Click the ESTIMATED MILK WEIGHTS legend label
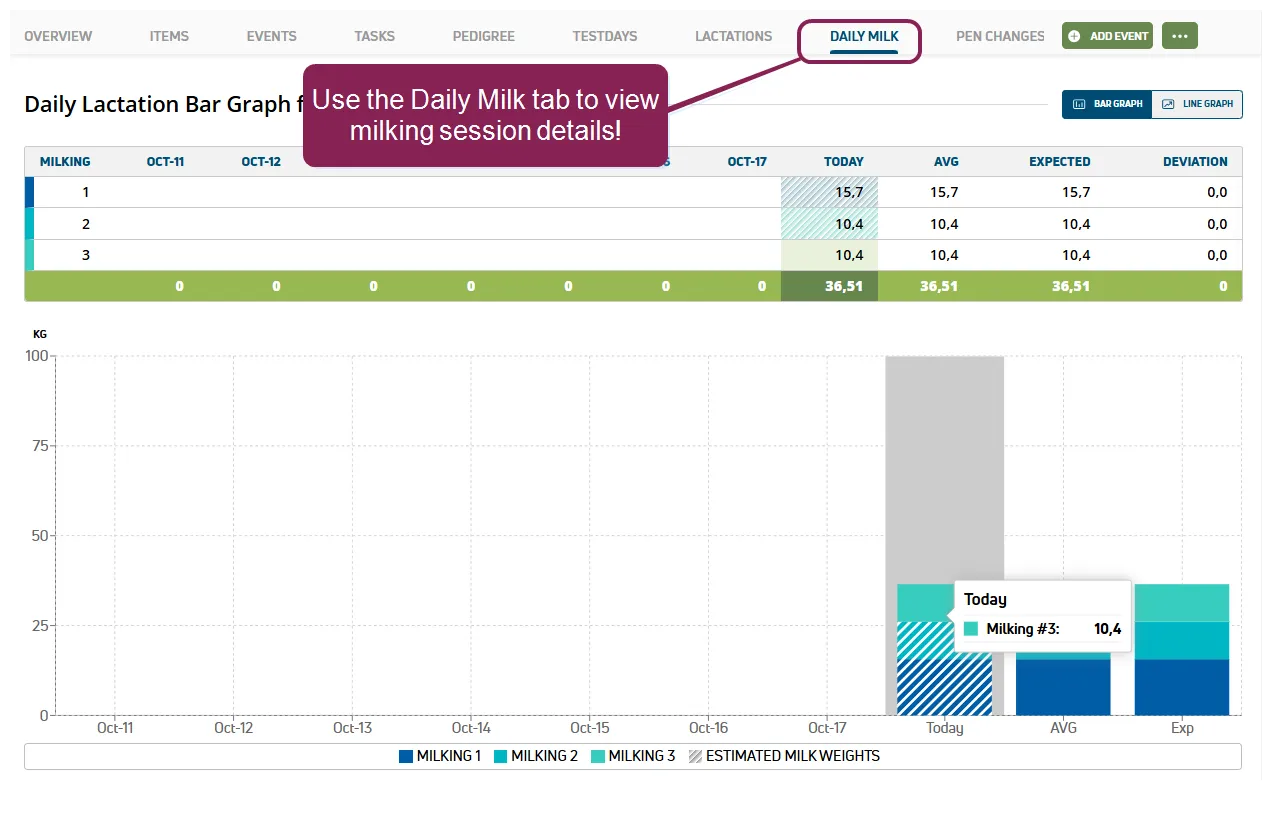The image size is (1274, 822). (x=793, y=756)
